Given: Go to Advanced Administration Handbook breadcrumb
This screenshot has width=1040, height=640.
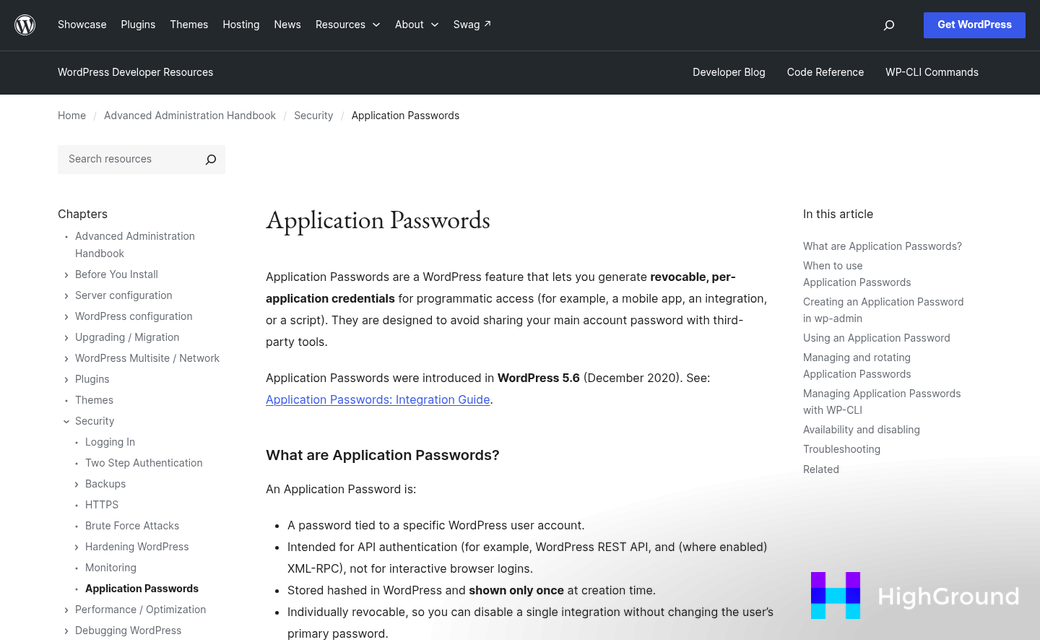Looking at the screenshot, I should [x=190, y=115].
